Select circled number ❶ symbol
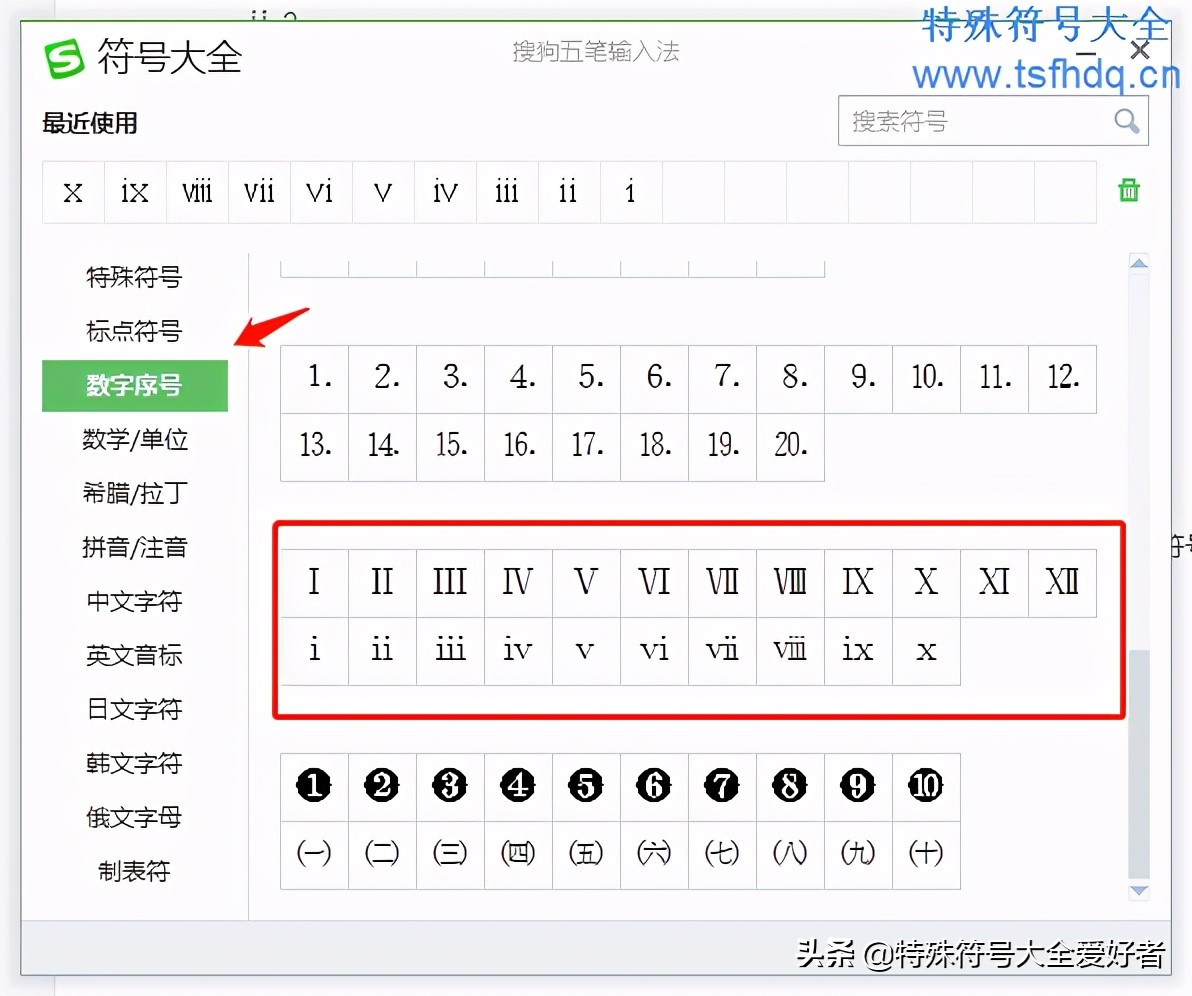 313,786
